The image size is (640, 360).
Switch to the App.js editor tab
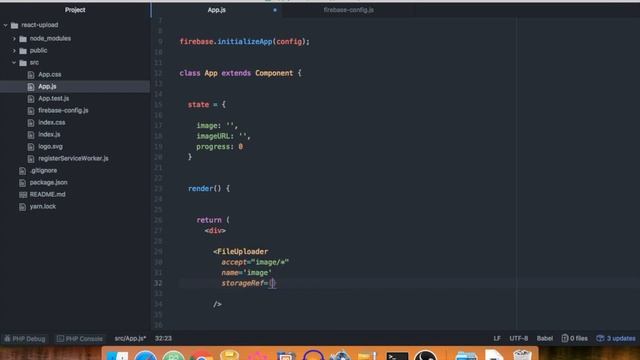pyautogui.click(x=216, y=10)
